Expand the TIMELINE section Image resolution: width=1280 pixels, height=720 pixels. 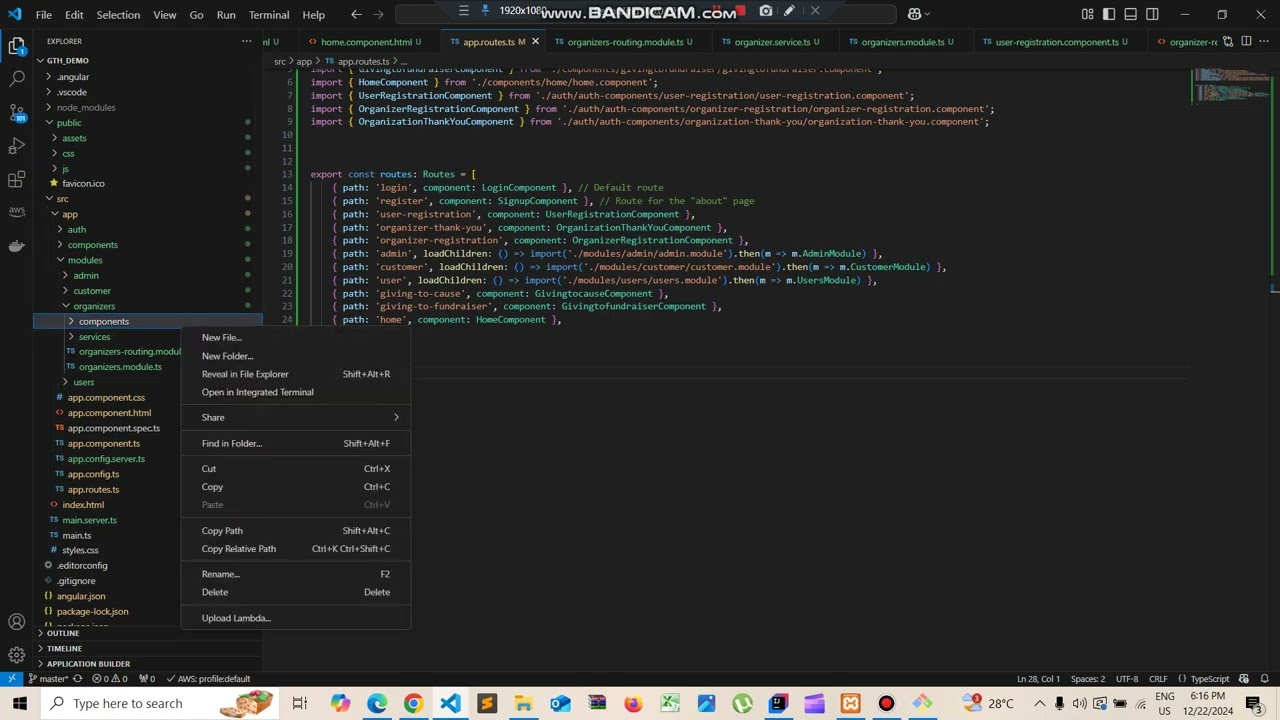[x=148, y=648]
